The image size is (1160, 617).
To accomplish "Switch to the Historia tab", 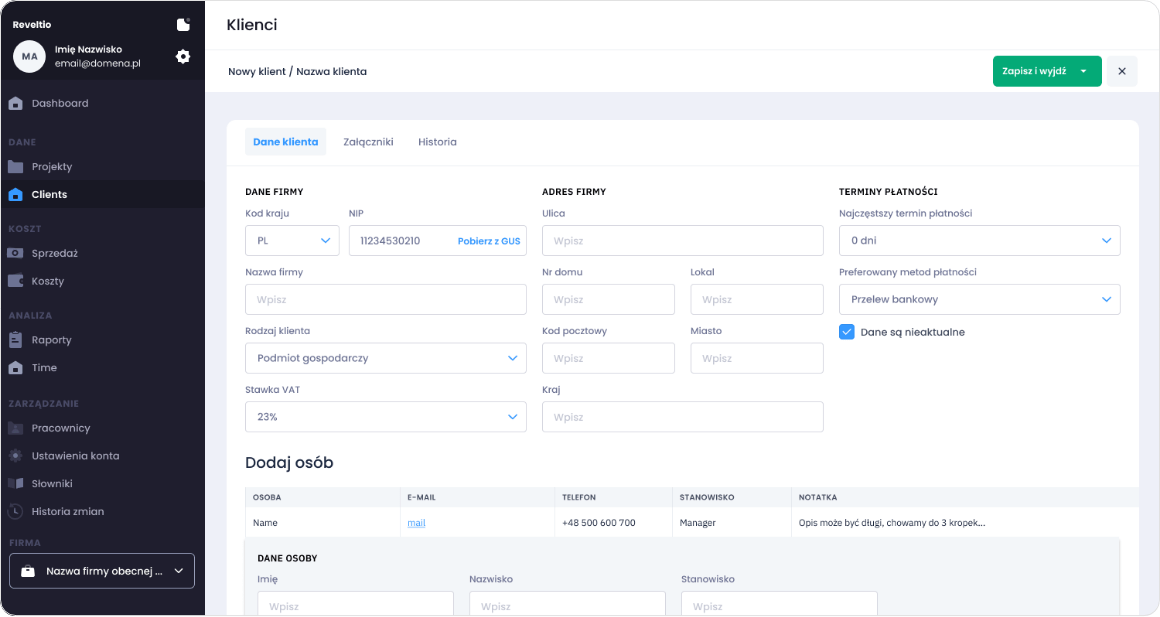I will click(437, 142).
